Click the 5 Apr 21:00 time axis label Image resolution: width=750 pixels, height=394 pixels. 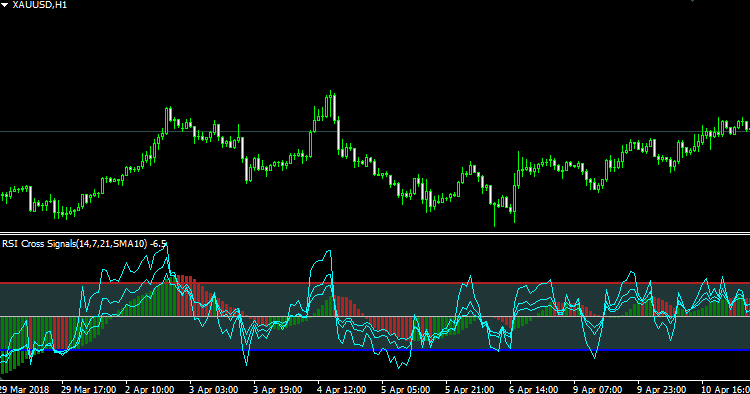[x=470, y=389]
